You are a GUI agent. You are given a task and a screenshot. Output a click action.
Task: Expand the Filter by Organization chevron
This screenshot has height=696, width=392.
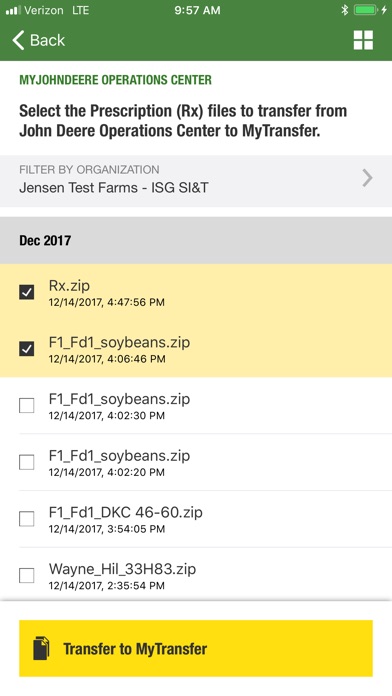click(368, 178)
